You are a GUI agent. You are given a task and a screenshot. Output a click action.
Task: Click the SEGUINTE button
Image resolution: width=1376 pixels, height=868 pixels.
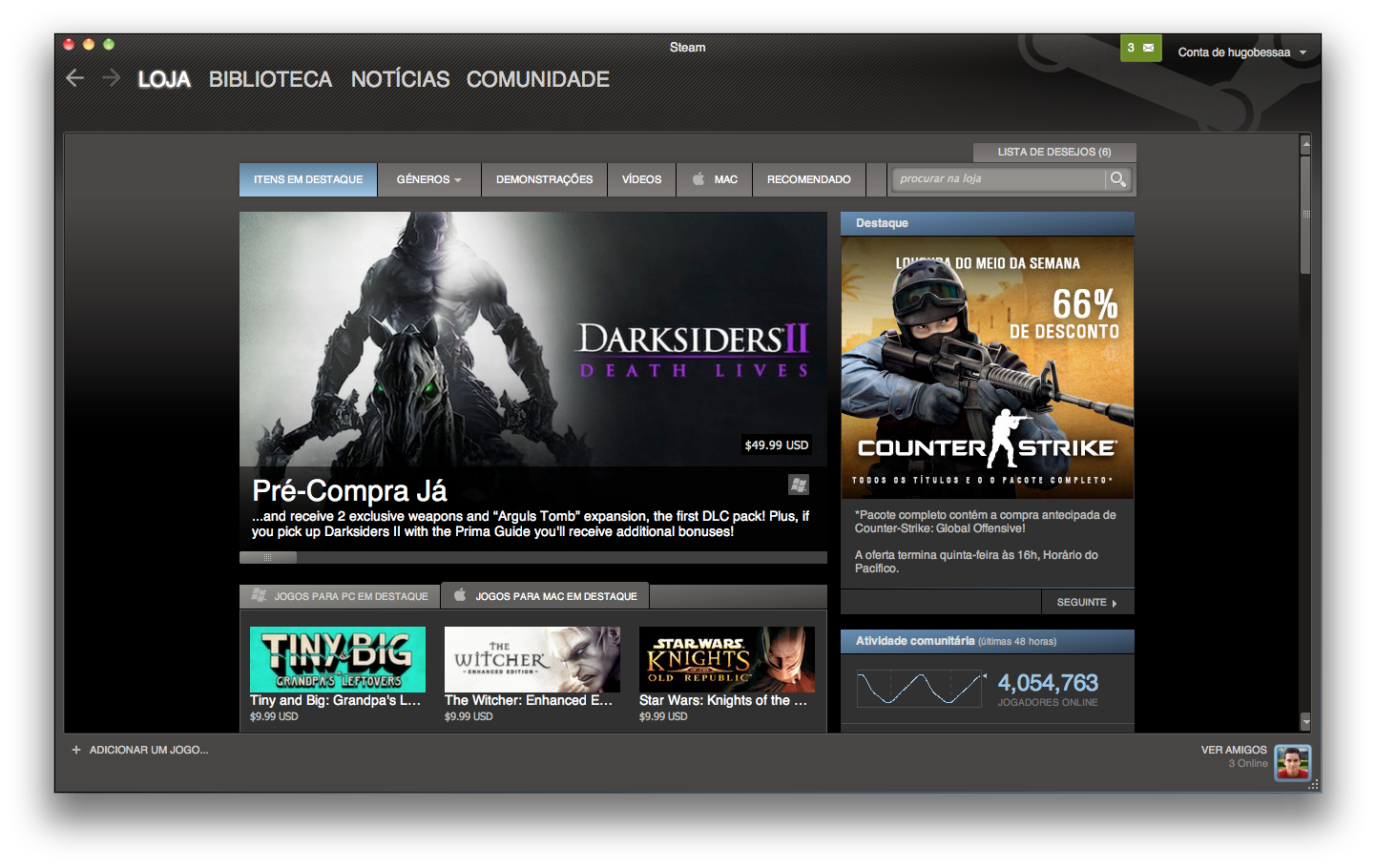click(x=1087, y=602)
